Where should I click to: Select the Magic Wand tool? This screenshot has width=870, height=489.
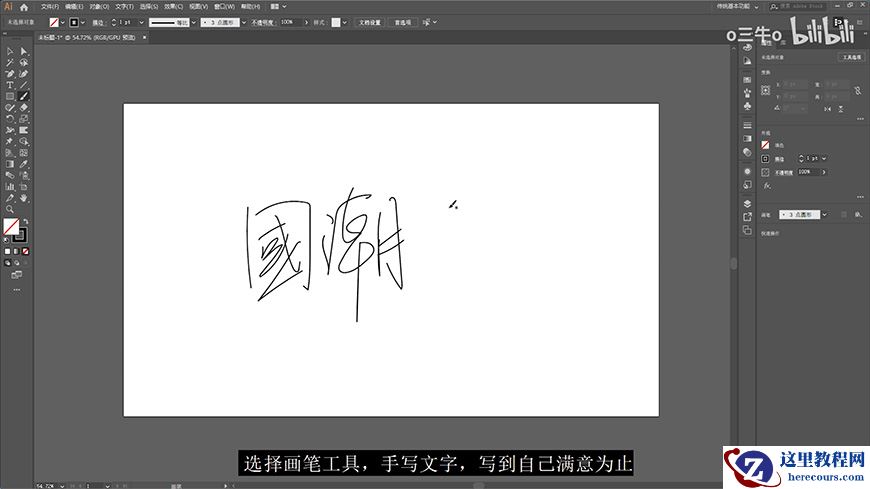pyautogui.click(x=10, y=62)
